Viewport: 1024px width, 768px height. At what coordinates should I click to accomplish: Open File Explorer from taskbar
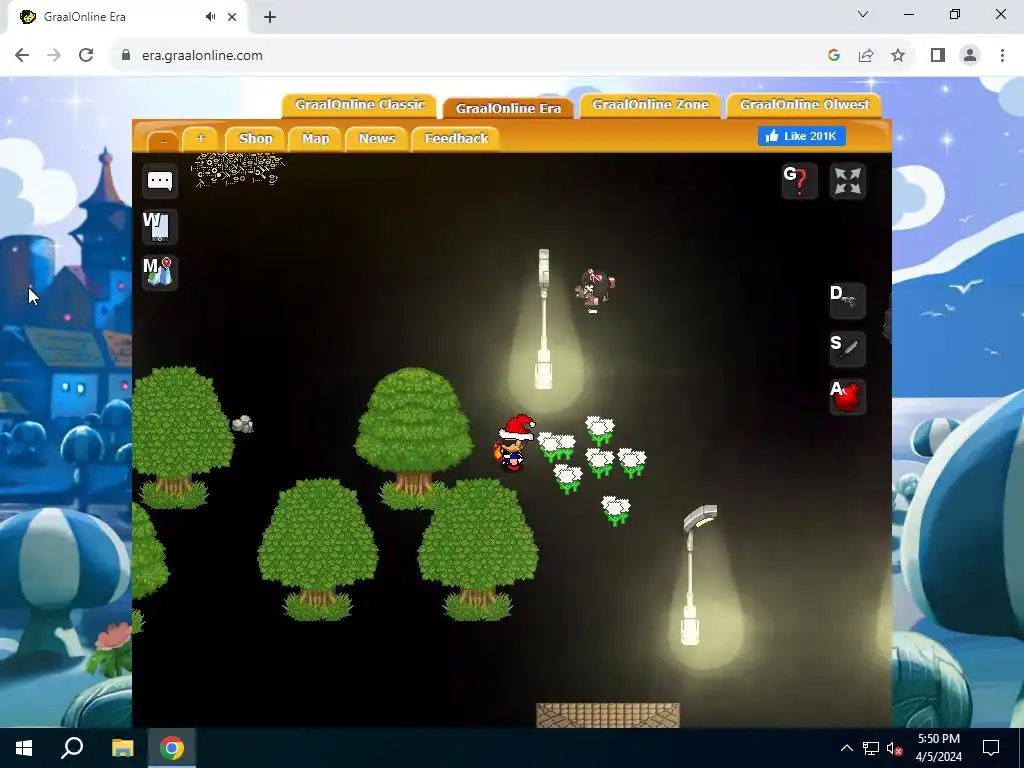[122, 748]
